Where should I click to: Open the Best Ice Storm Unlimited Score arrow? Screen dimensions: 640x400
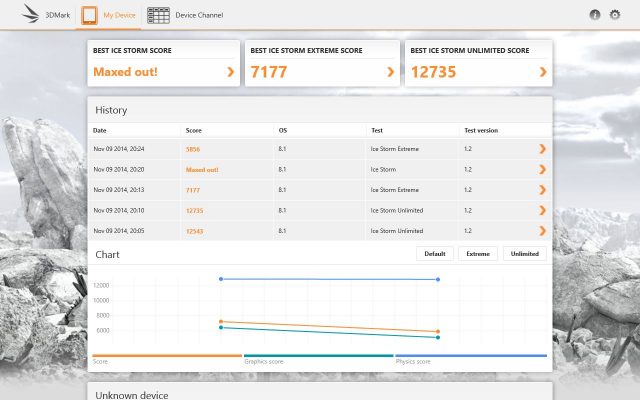pos(543,72)
